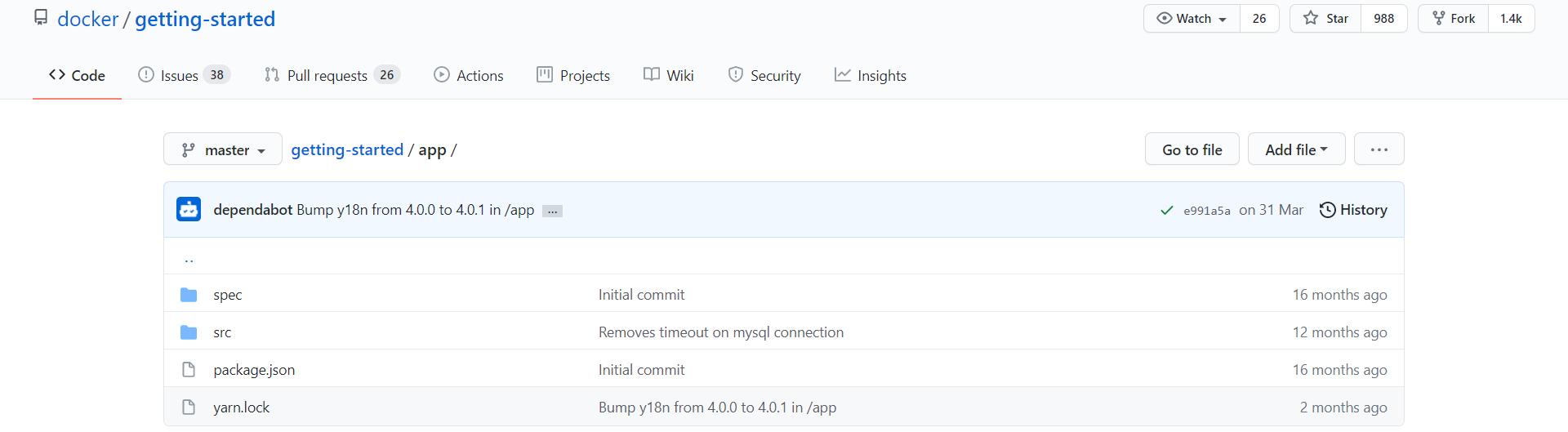Expand the Add file dropdown

click(x=1296, y=149)
